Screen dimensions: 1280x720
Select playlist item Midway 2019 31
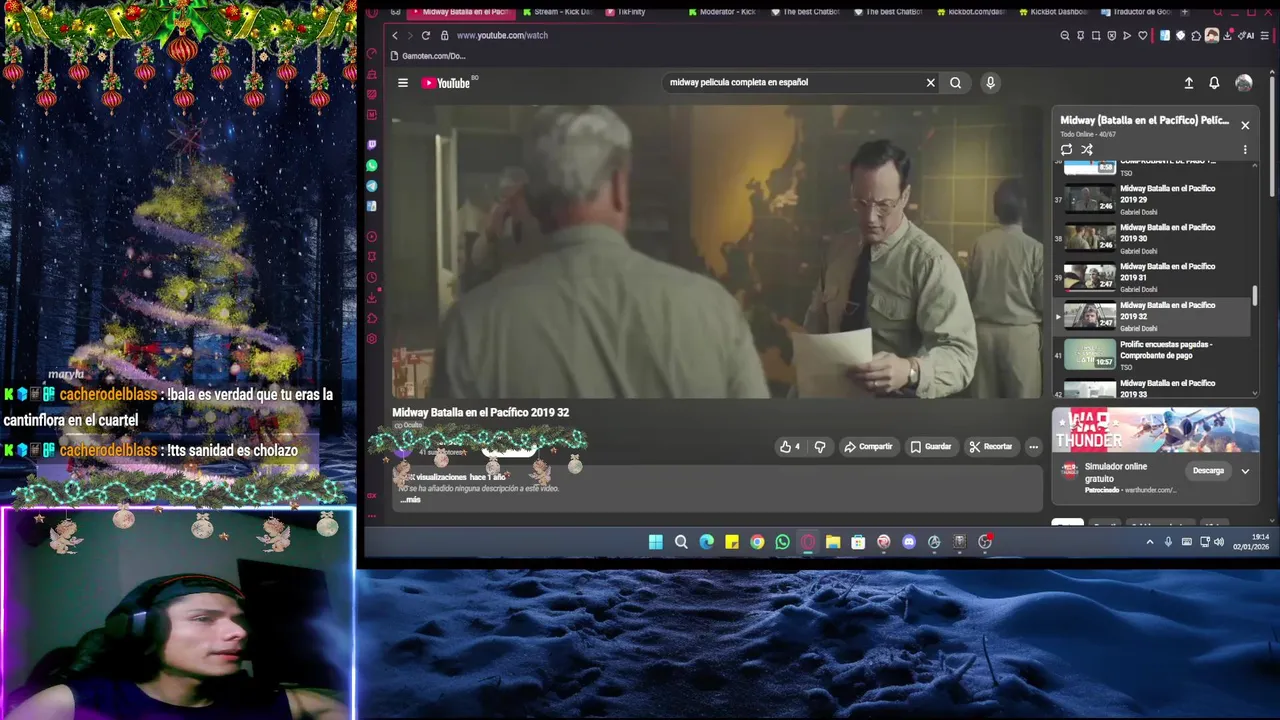coord(1150,277)
